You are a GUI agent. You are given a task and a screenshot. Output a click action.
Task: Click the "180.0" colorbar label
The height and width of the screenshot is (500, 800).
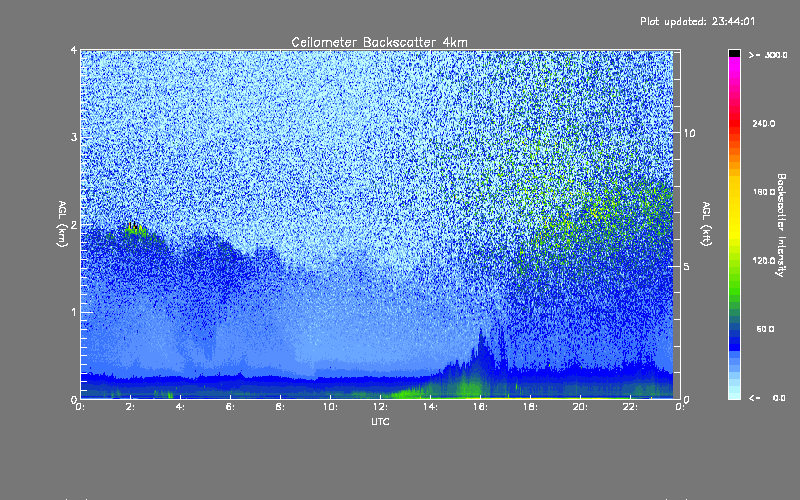click(764, 192)
